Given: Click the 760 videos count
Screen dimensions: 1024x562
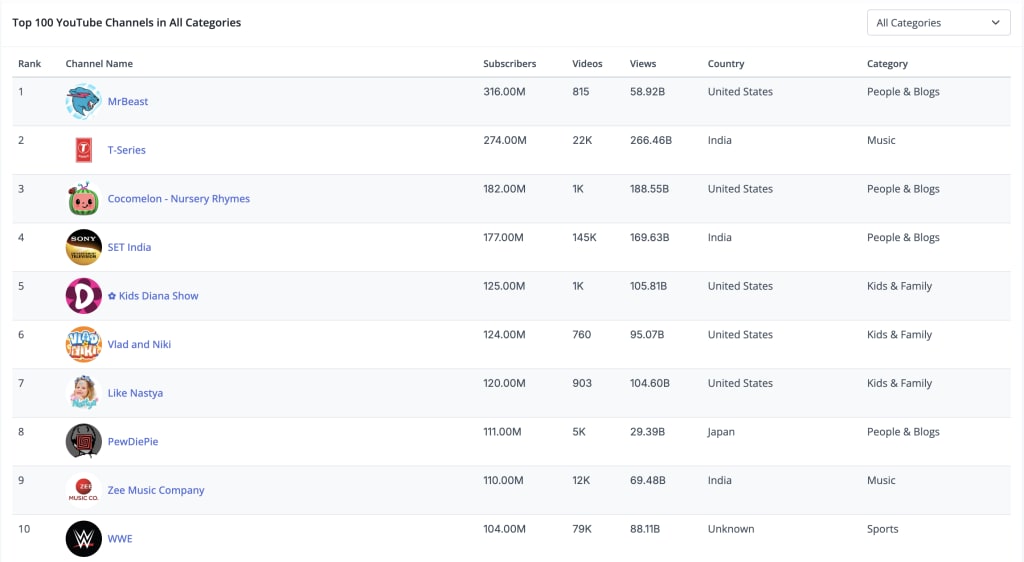Looking at the screenshot, I should [581, 335].
